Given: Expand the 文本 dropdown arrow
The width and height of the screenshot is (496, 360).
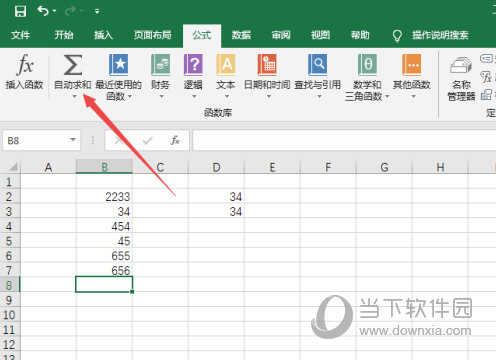Looking at the screenshot, I should pyautogui.click(x=227, y=96).
